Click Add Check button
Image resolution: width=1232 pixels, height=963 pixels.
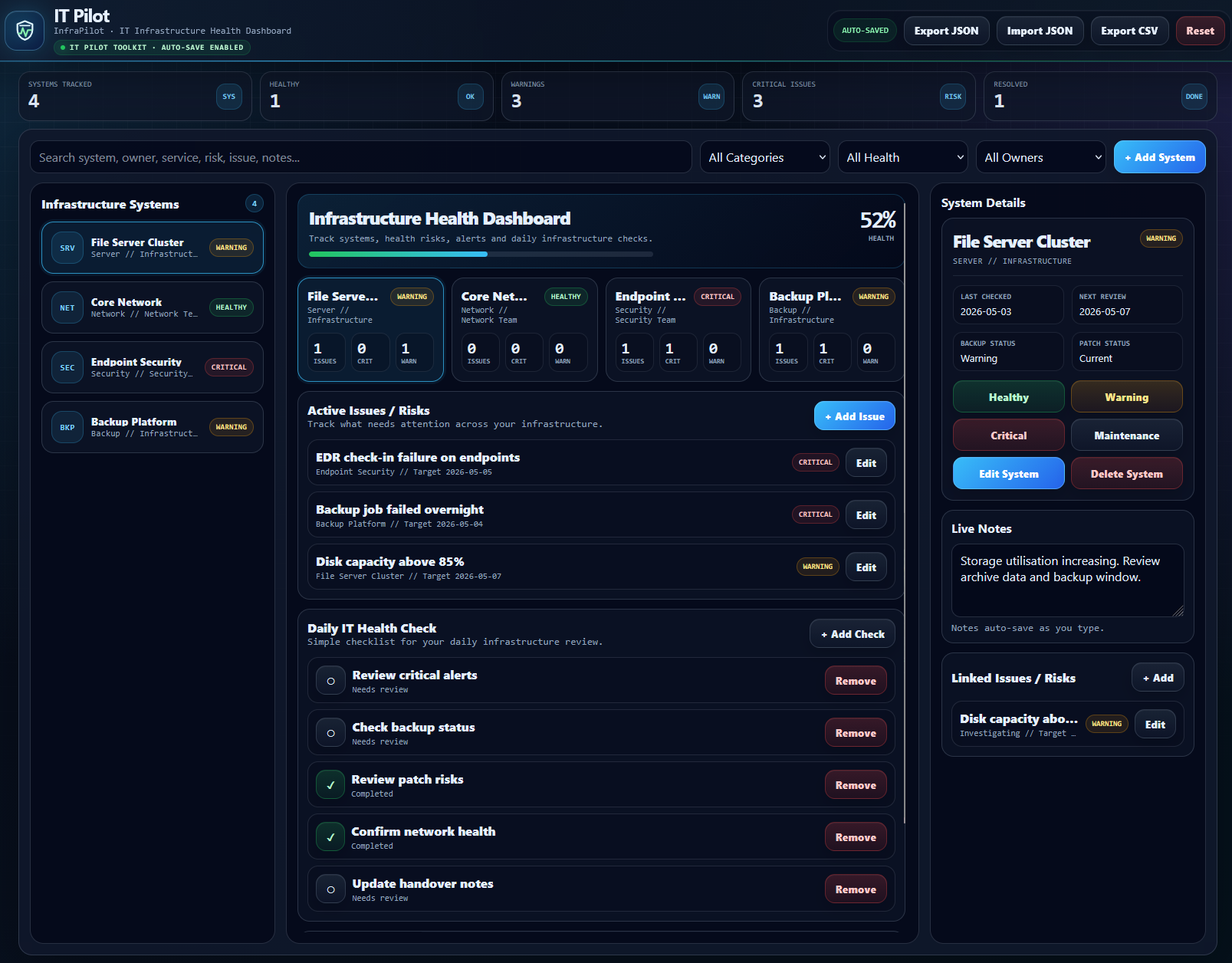click(x=853, y=634)
